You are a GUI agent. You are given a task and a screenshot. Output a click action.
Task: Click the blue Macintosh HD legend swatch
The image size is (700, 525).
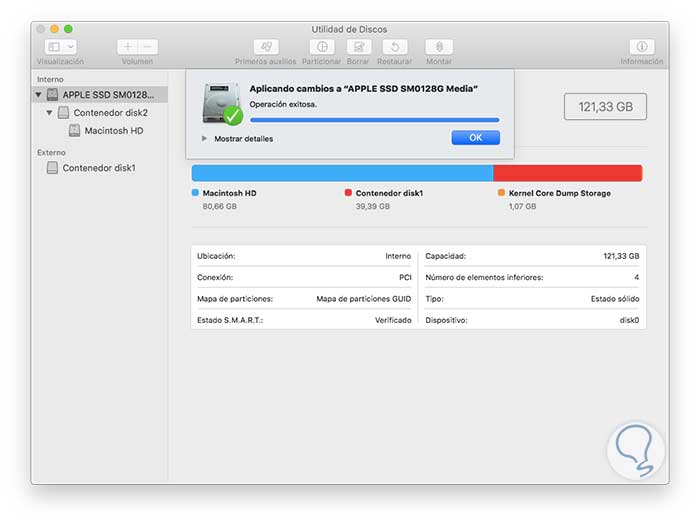point(195,192)
